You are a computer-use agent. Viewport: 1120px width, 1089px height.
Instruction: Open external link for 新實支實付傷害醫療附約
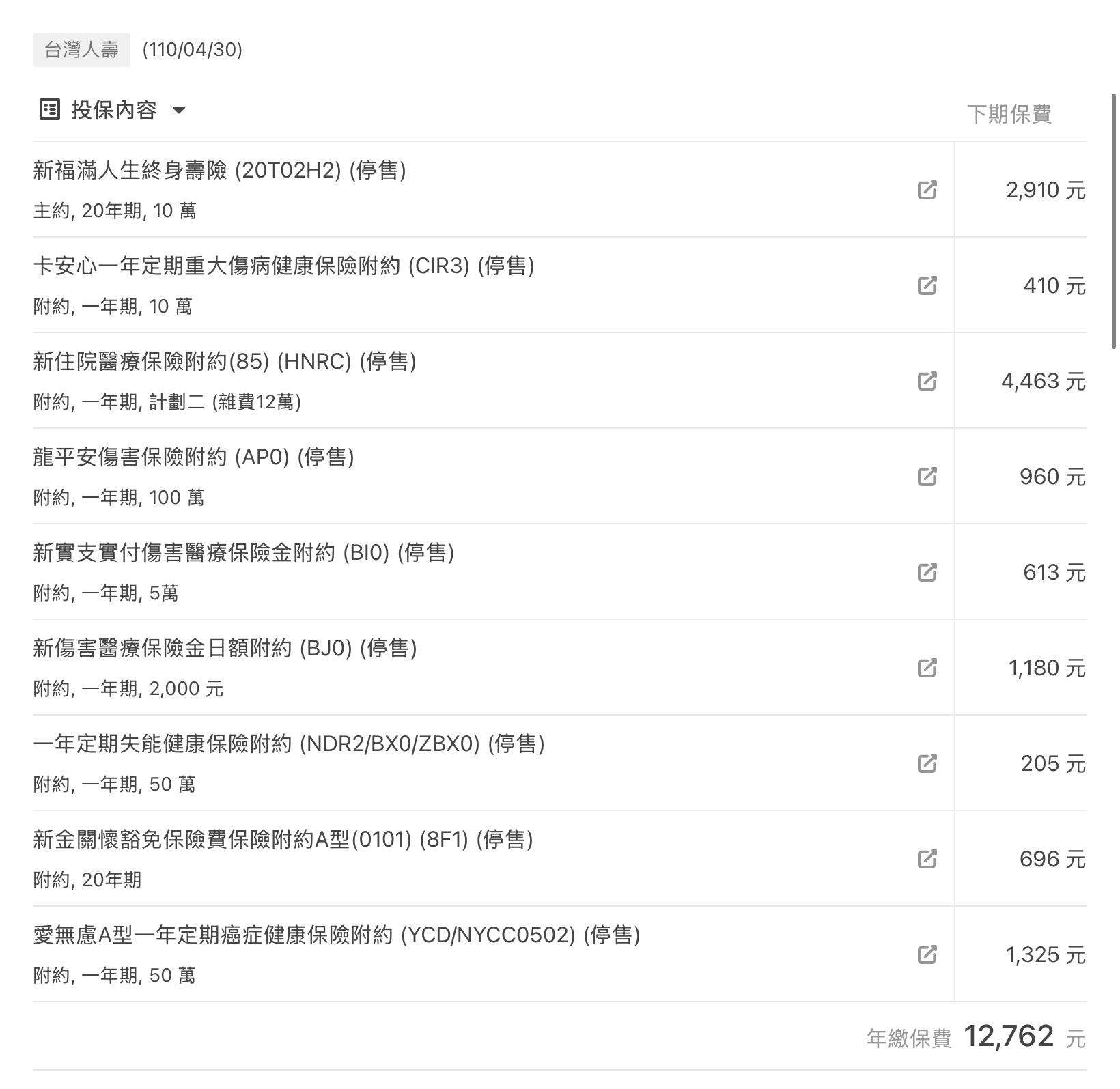coord(927,572)
